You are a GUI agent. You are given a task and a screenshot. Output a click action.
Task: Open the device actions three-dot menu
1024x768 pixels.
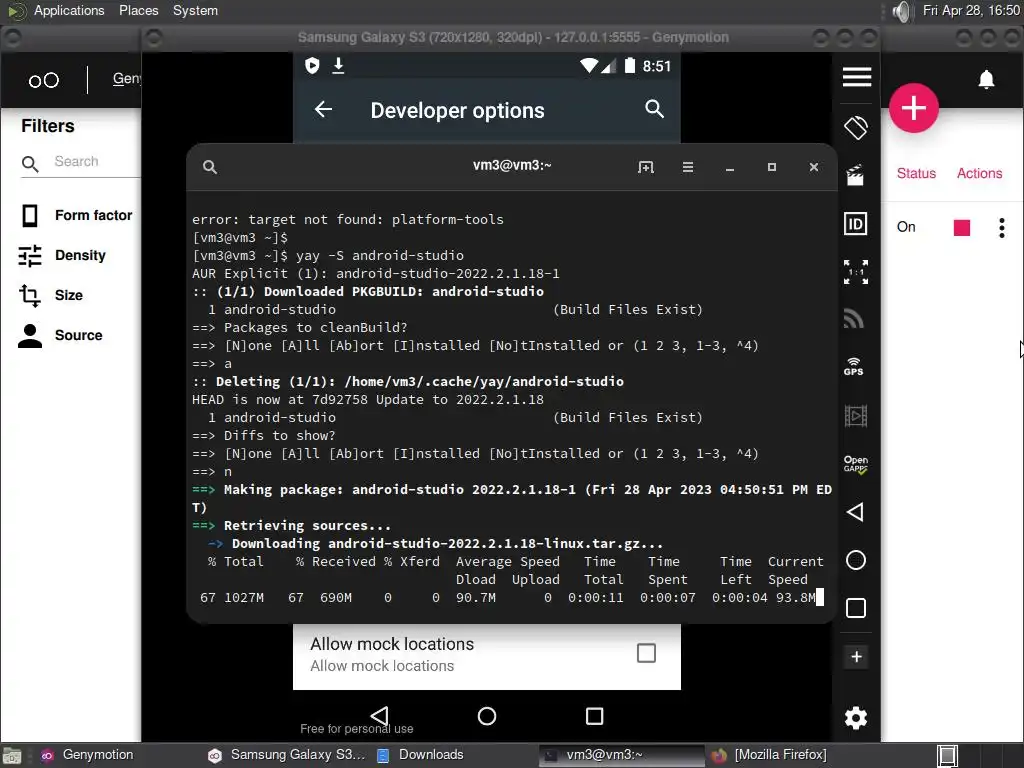pos(1001,227)
